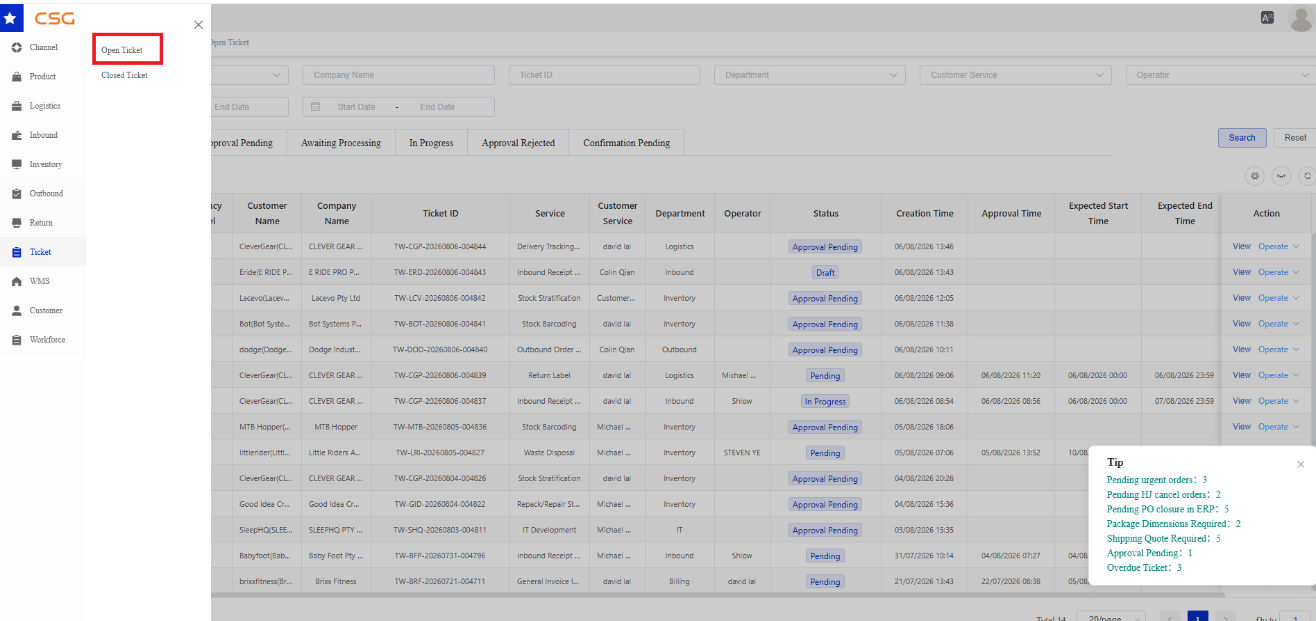Click the Company Name input field
The height and width of the screenshot is (621, 1316).
tap(399, 75)
